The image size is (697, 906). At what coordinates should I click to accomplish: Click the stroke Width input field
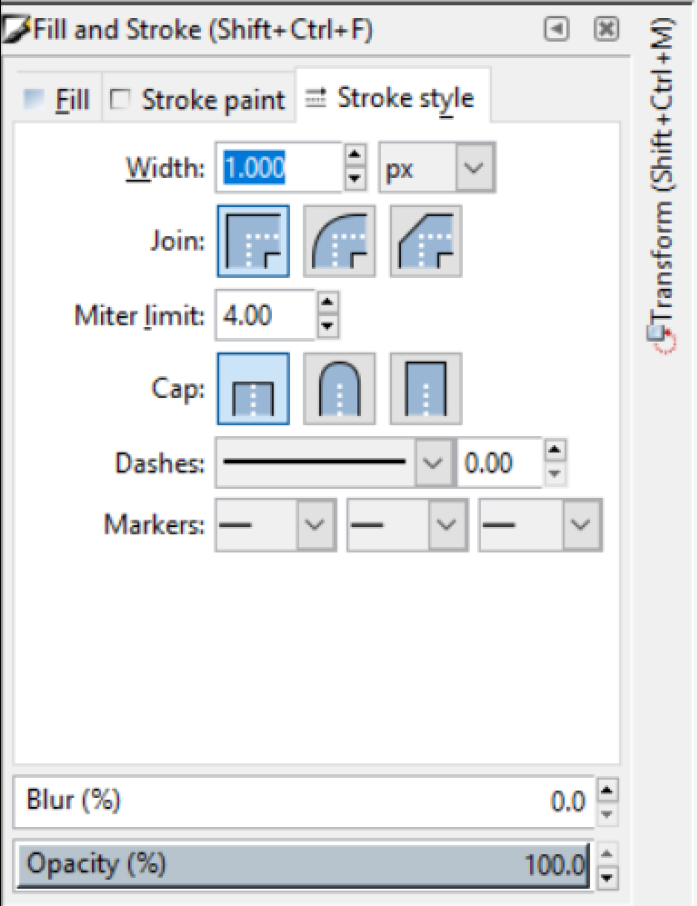pos(279,167)
